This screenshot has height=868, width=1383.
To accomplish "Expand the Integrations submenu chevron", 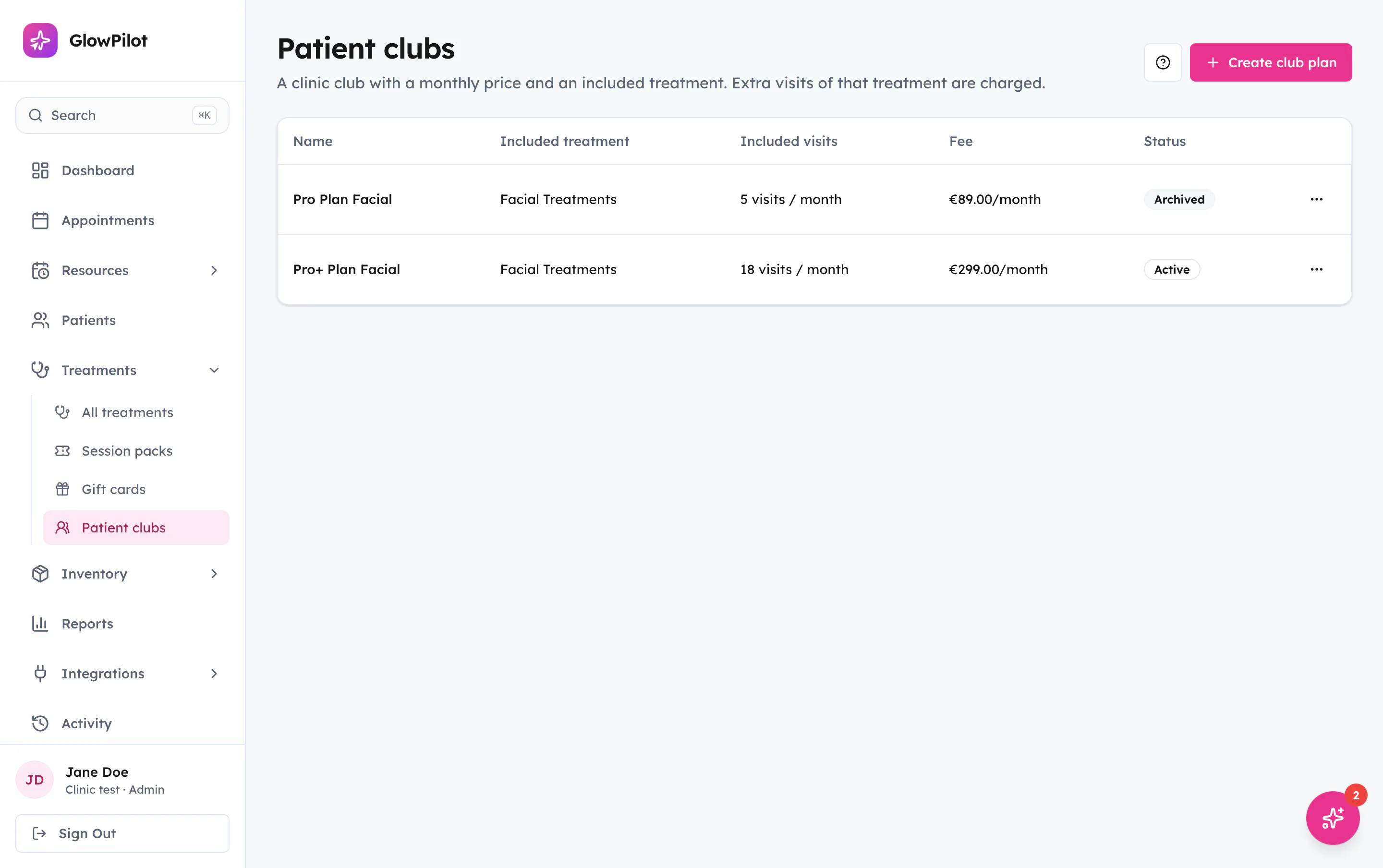I will (214, 674).
